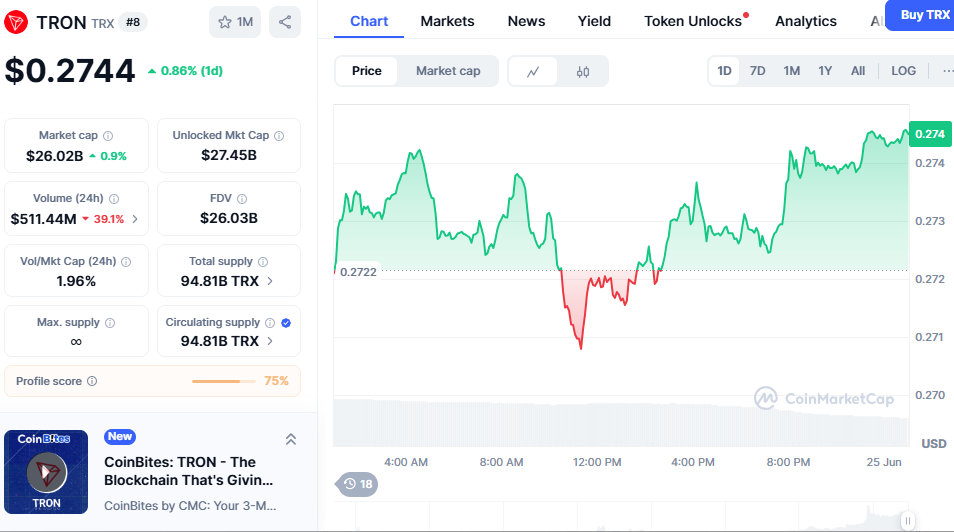Set chart range to 1D
Viewport: 954px width, 532px height.
(724, 71)
